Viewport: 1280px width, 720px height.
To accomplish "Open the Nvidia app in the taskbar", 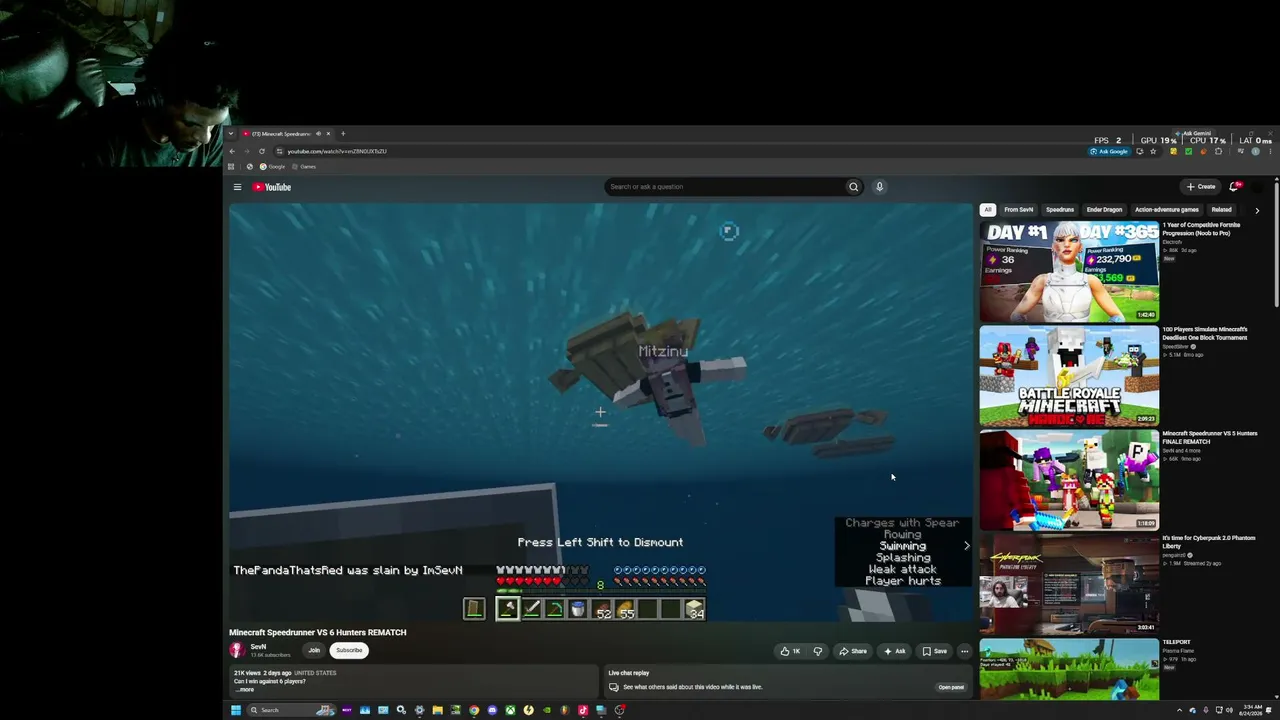I will (x=547, y=710).
